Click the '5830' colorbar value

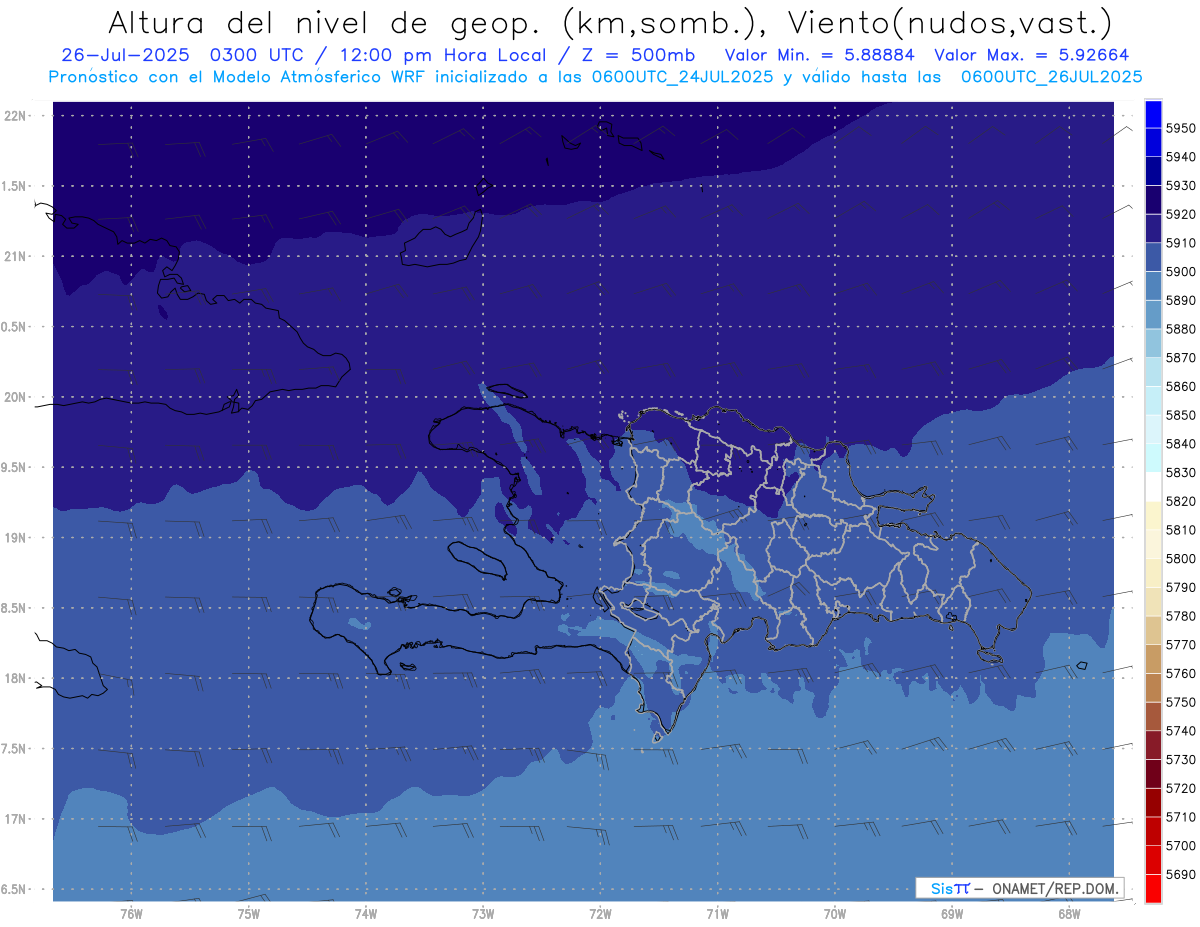[1181, 473]
